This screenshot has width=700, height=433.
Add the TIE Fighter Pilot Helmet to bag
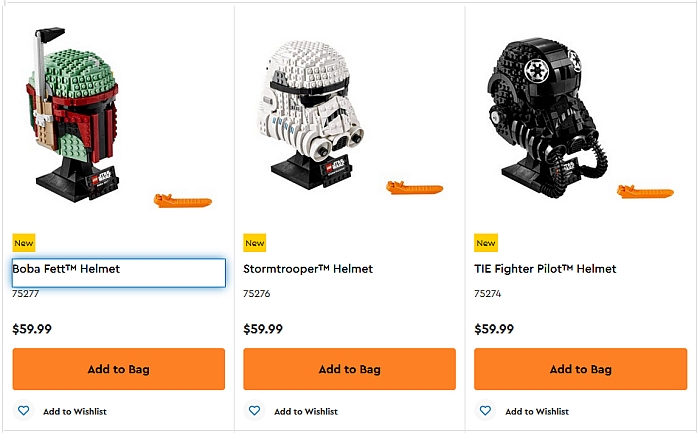[580, 369]
